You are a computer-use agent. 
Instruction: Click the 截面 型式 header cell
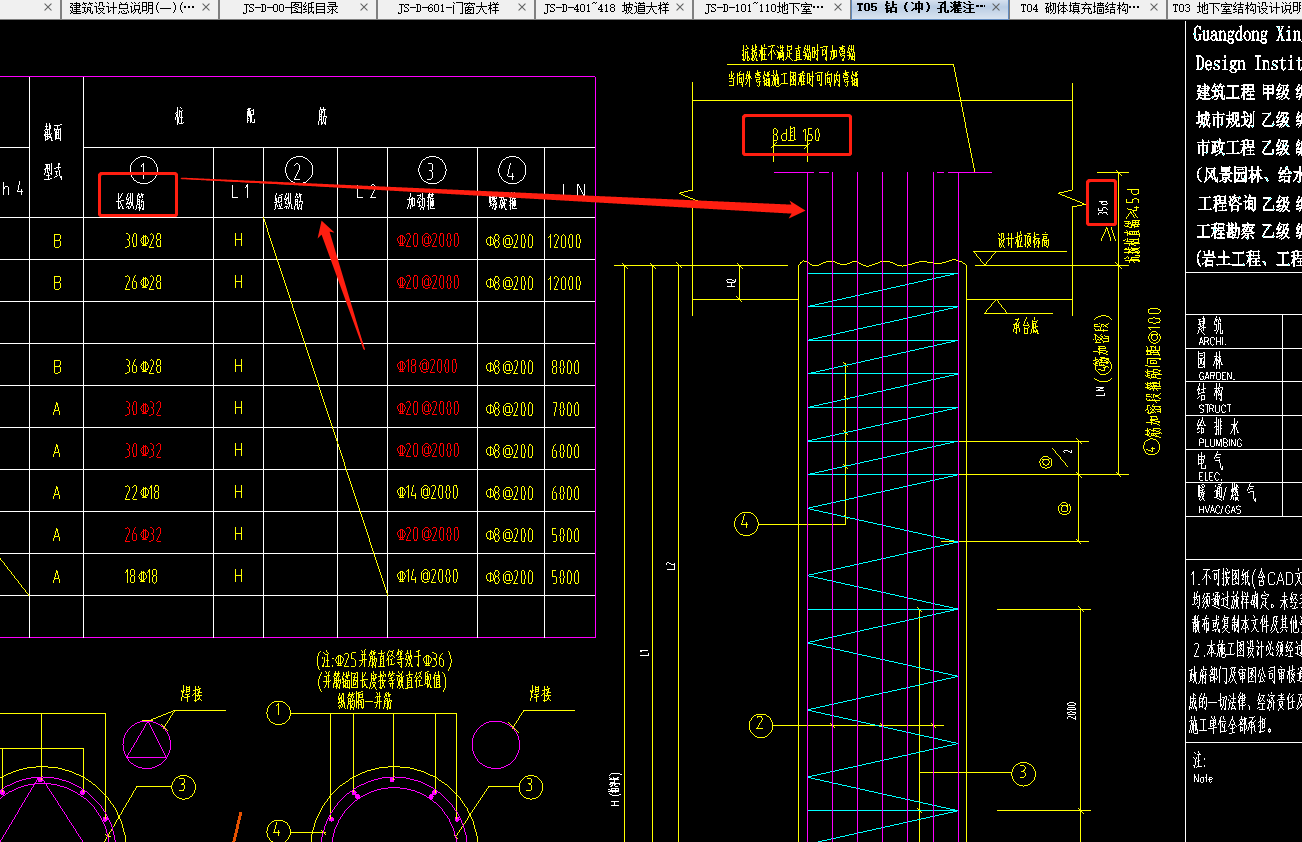pyautogui.click(x=56, y=147)
